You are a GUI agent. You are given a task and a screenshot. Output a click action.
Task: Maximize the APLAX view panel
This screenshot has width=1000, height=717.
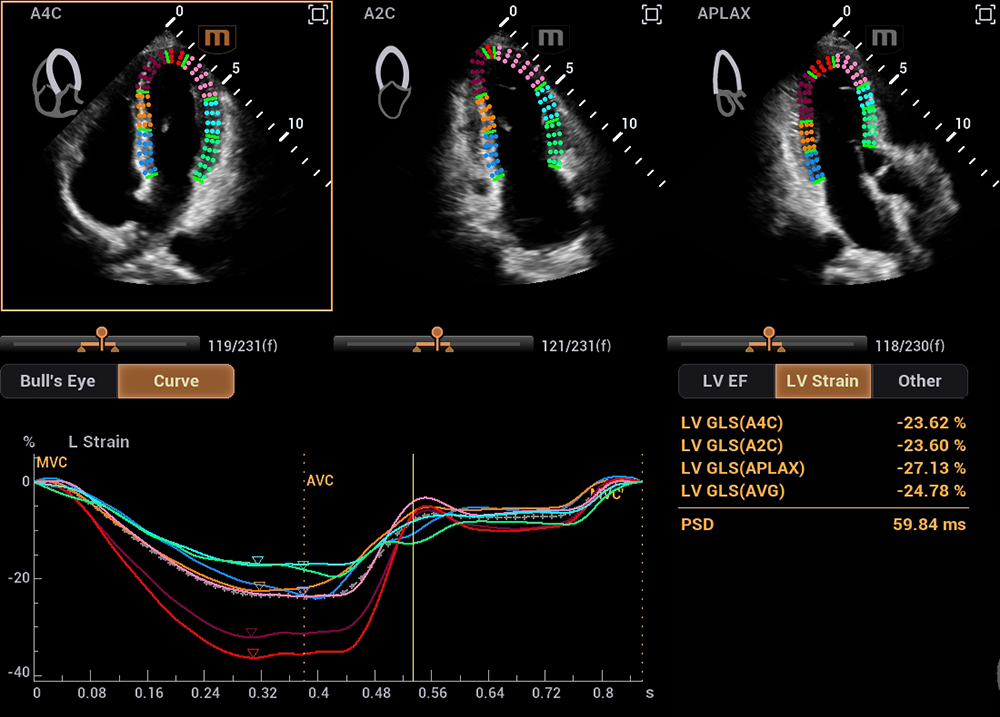985,14
